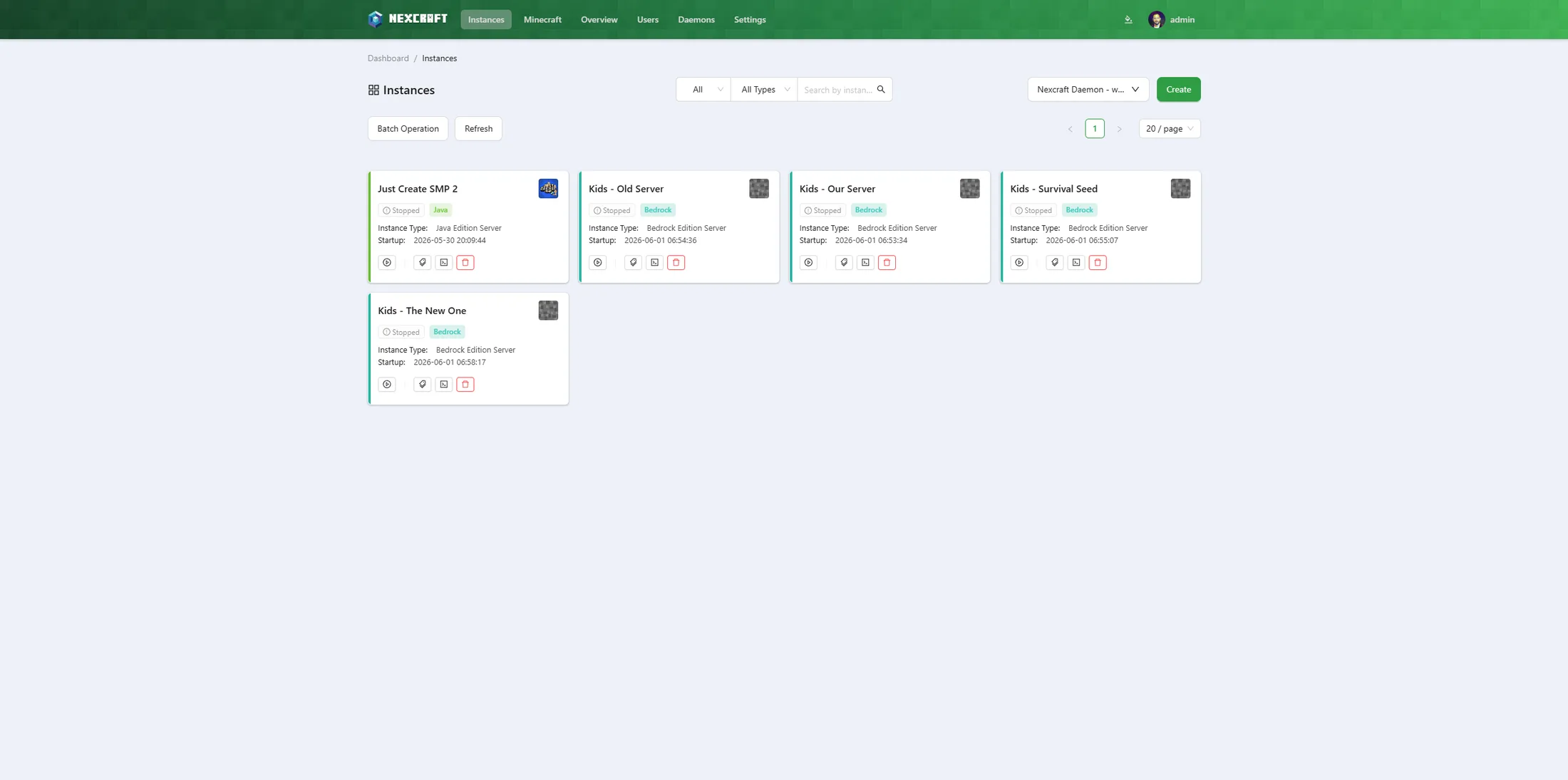Screen dimensions: 1568x780
Task: Start the Kids - Our Server instance
Action: [x=809, y=262]
